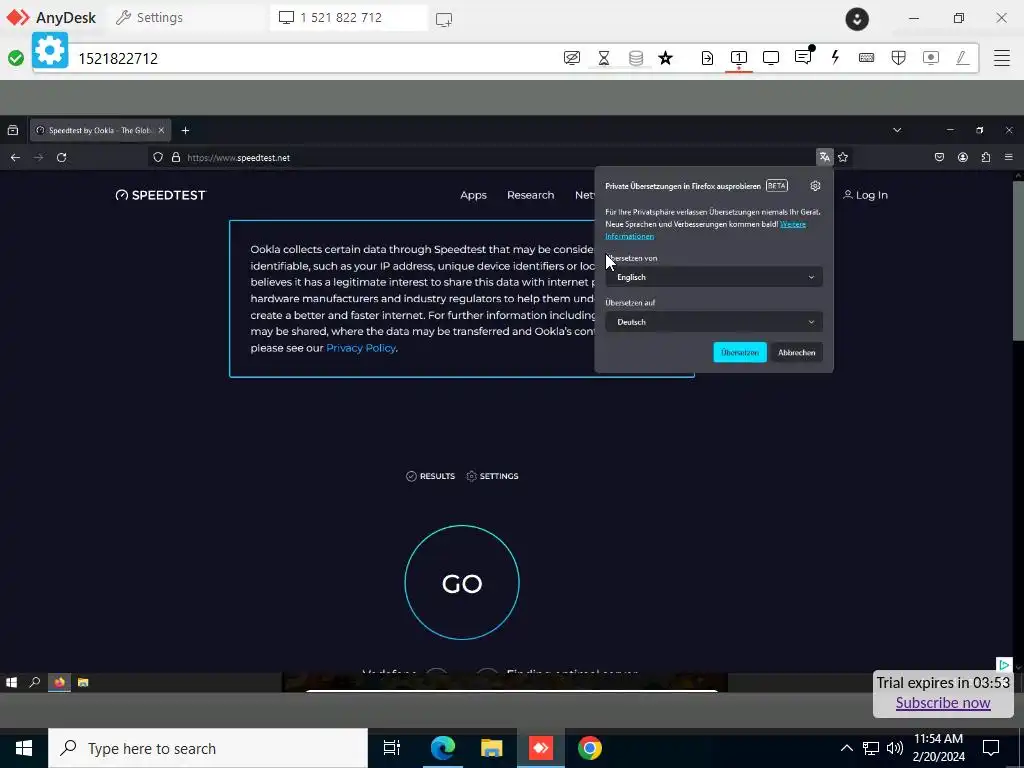Click the Log In link
The height and width of the screenshot is (768, 1024).
[x=865, y=195]
